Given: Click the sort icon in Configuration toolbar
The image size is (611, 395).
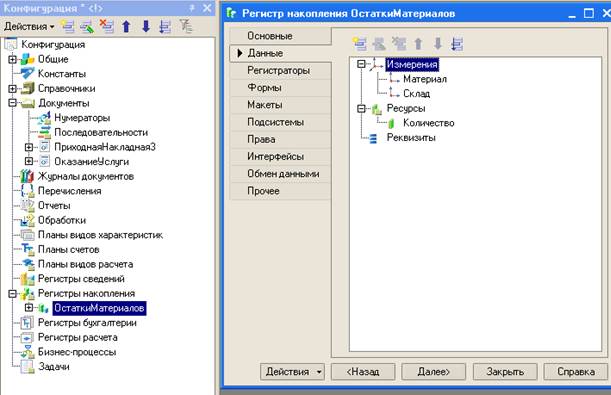Looking at the screenshot, I should [165, 26].
